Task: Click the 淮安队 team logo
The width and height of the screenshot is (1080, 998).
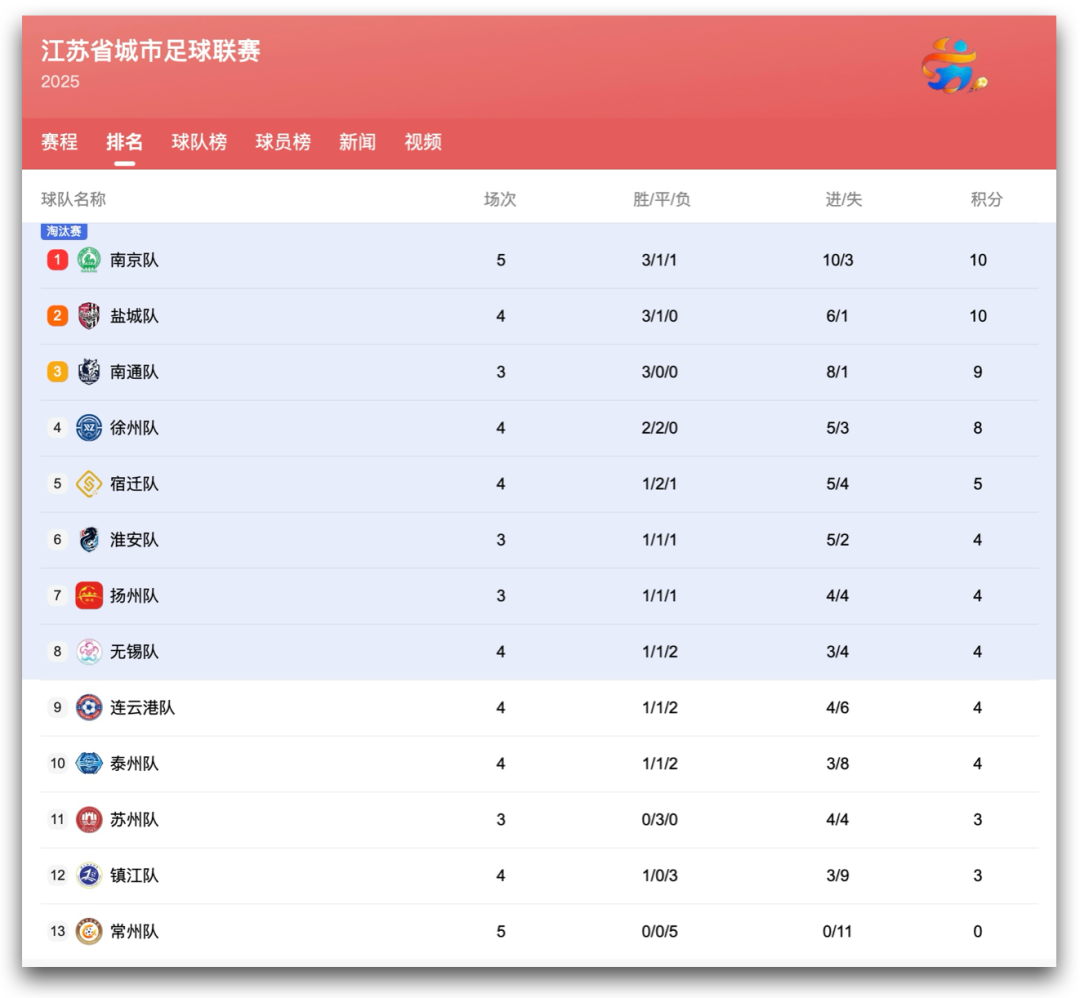Action: [89, 539]
